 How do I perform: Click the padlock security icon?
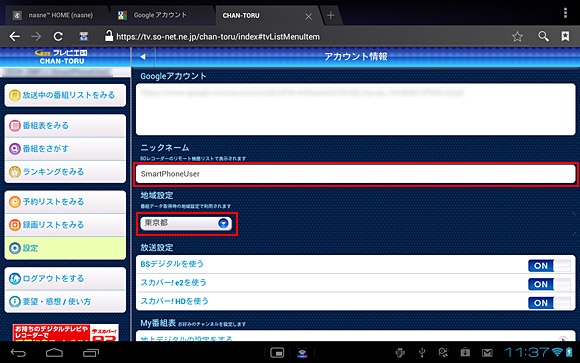[x=109, y=36]
